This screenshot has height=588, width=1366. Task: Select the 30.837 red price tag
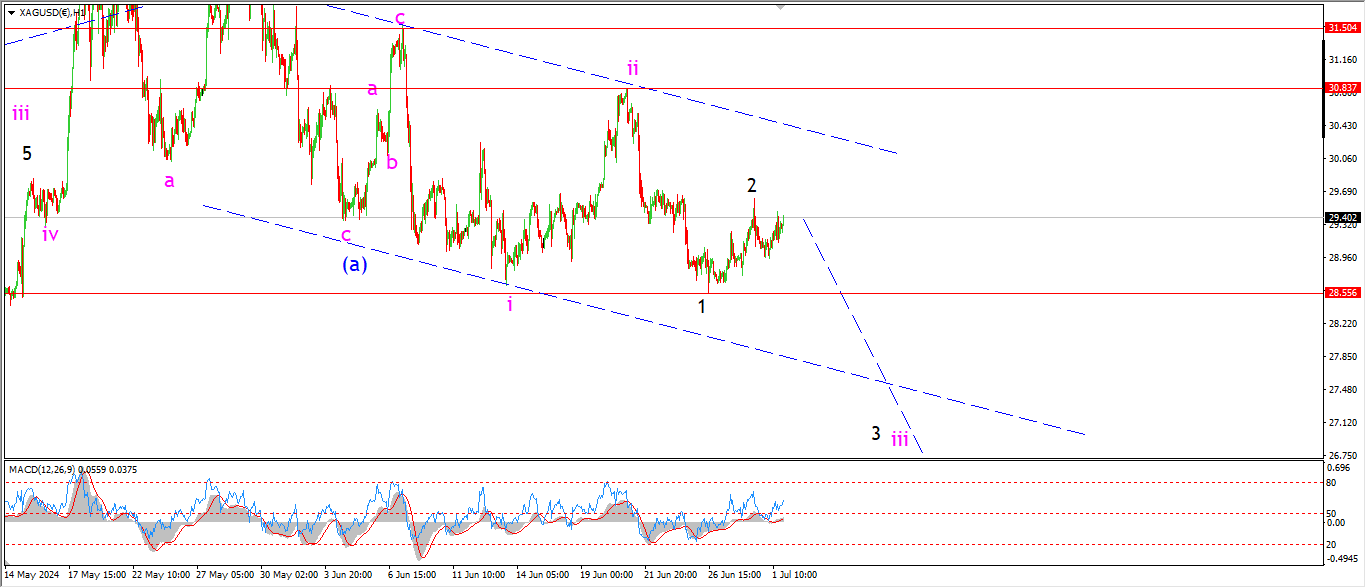tap(1341, 88)
